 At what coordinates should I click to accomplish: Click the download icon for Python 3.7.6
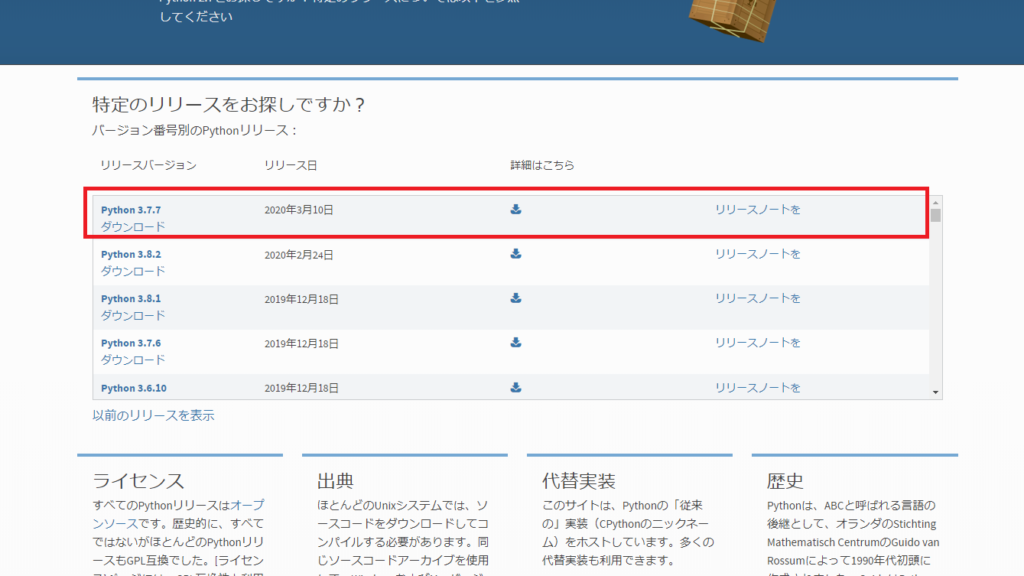coord(515,342)
